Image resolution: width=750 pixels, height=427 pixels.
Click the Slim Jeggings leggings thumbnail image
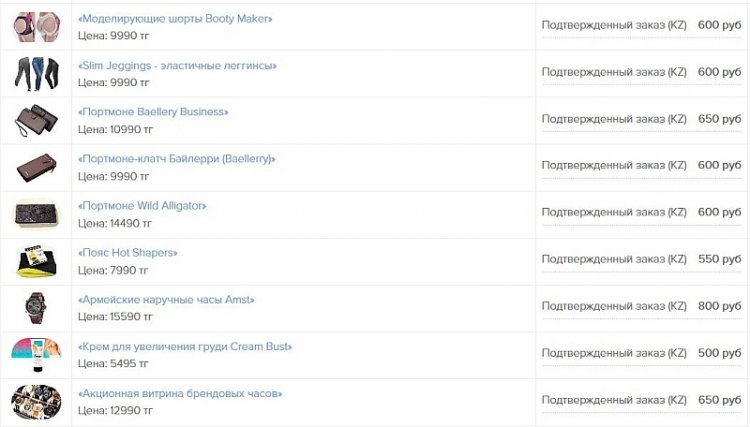(36, 74)
